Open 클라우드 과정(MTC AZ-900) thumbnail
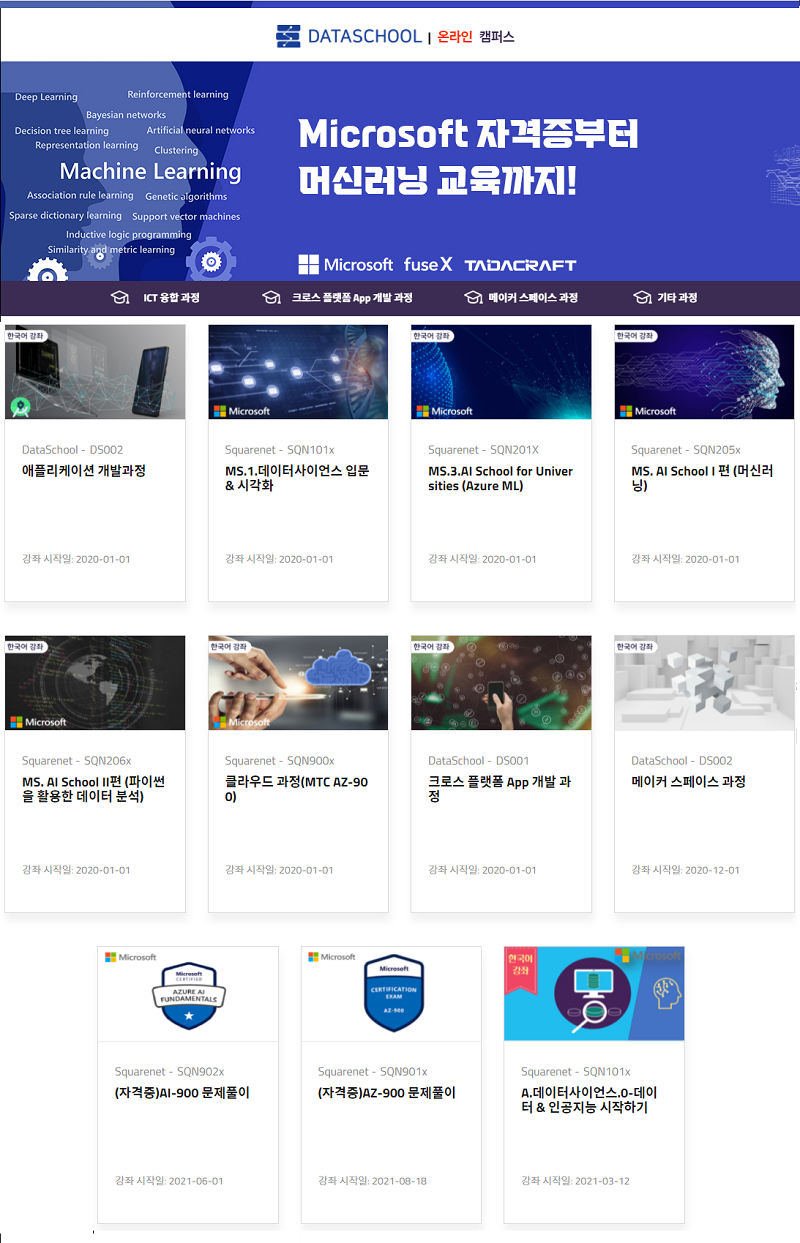 [x=298, y=682]
